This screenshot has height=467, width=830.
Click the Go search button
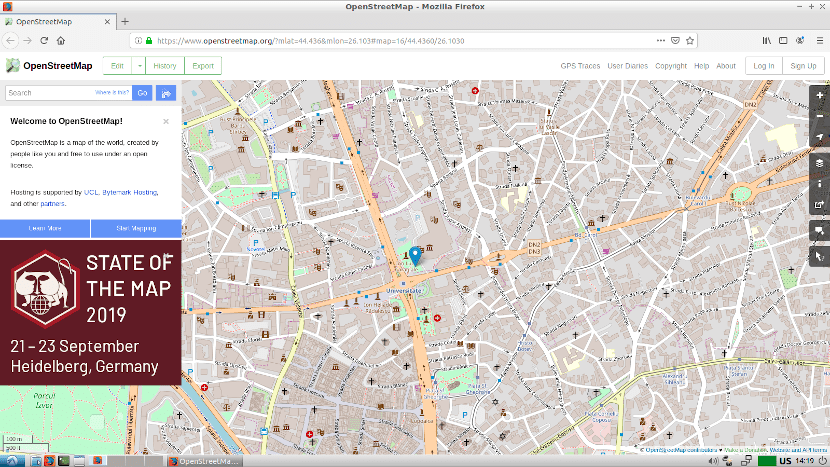[x=142, y=93]
